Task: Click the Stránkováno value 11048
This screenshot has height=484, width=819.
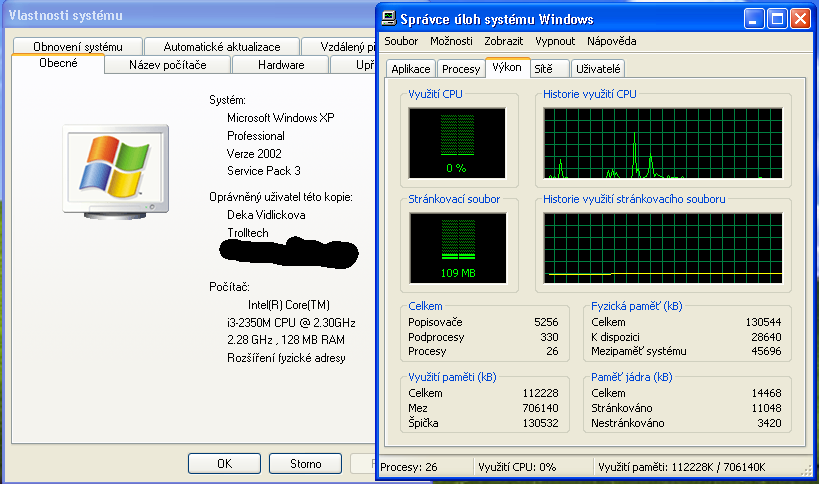Action: tap(766, 408)
